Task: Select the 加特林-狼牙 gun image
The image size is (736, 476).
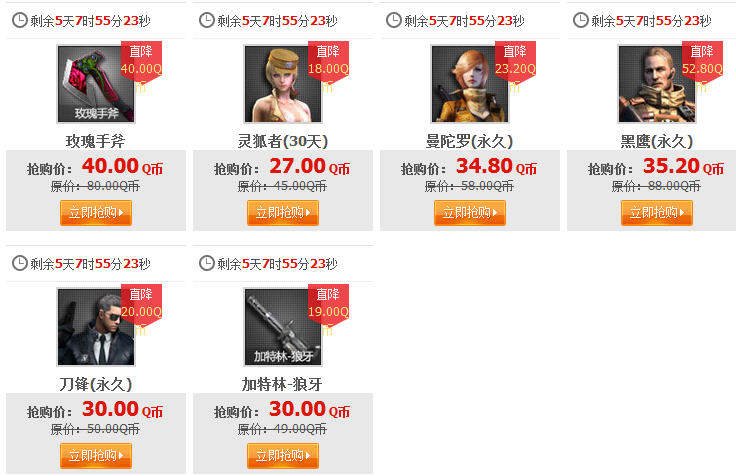Action: pyautogui.click(x=283, y=327)
